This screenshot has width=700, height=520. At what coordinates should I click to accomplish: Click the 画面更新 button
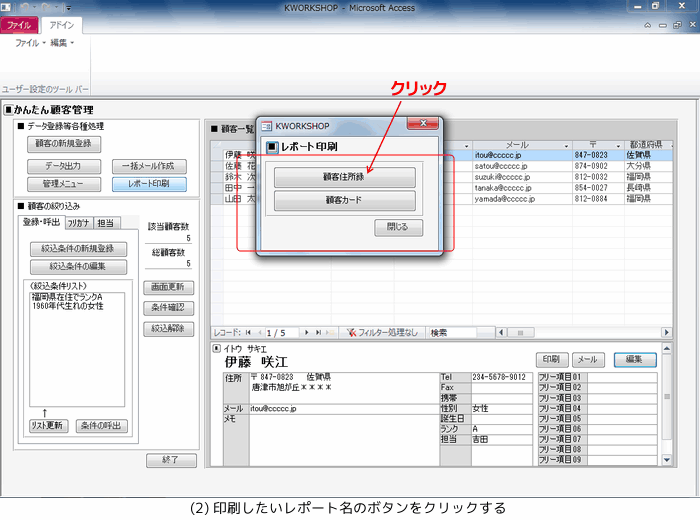[x=168, y=287]
